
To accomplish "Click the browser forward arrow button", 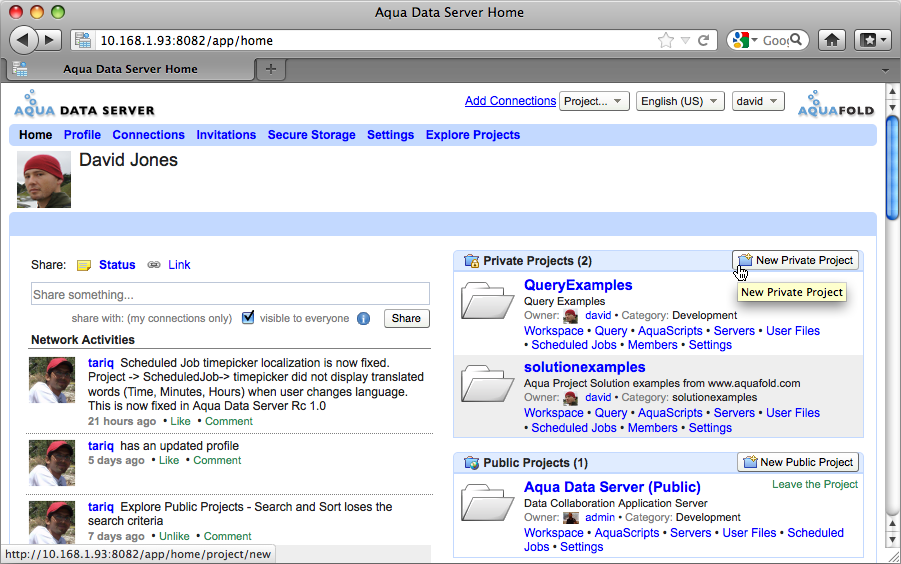I will 50,40.
